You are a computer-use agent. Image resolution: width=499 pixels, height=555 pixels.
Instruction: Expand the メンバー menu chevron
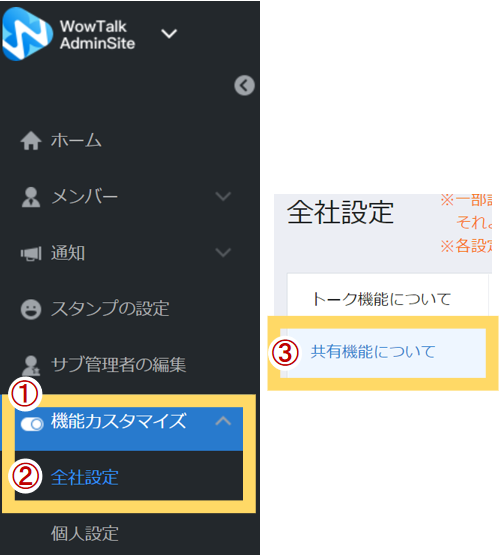click(x=223, y=196)
